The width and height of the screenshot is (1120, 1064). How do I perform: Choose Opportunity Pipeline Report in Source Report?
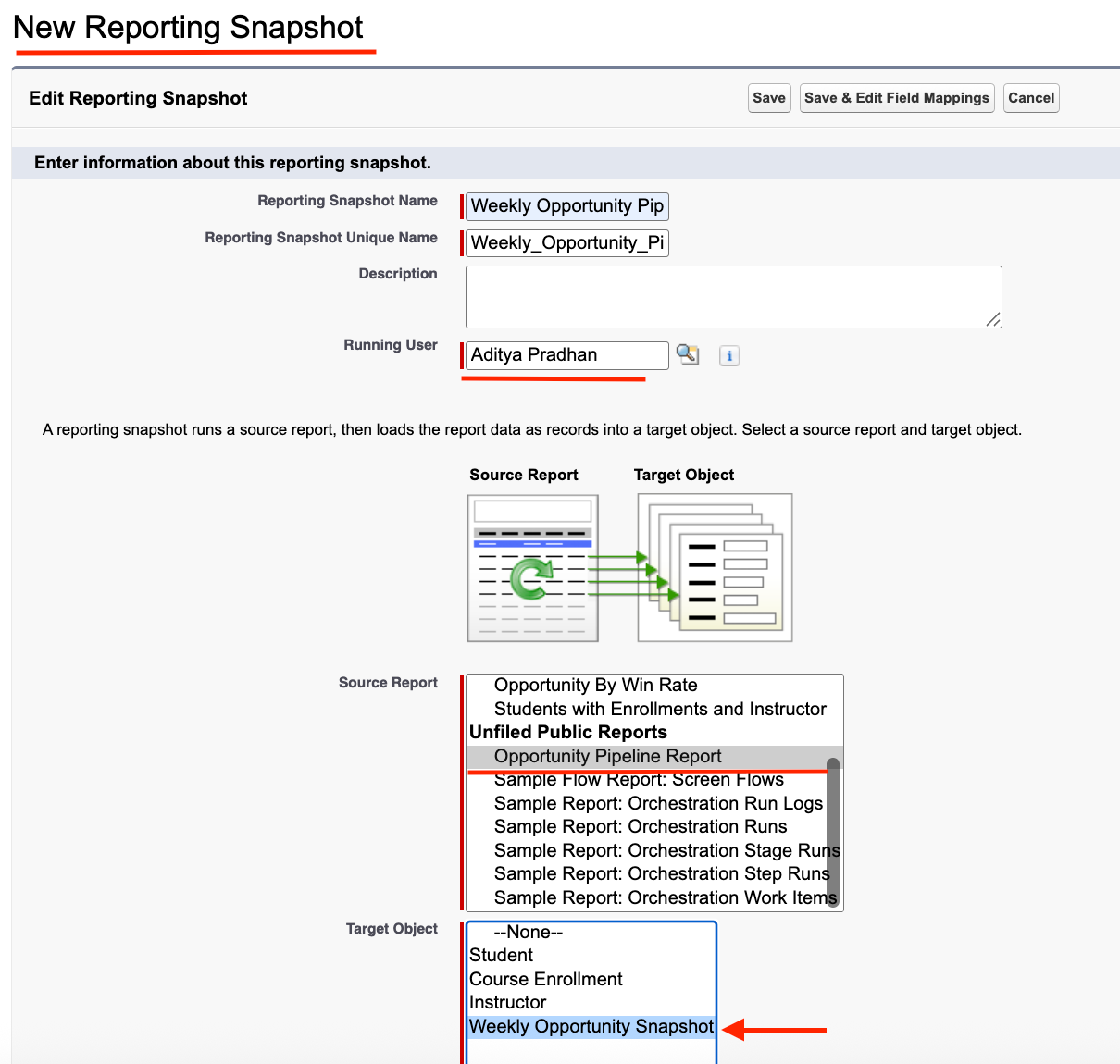point(607,757)
